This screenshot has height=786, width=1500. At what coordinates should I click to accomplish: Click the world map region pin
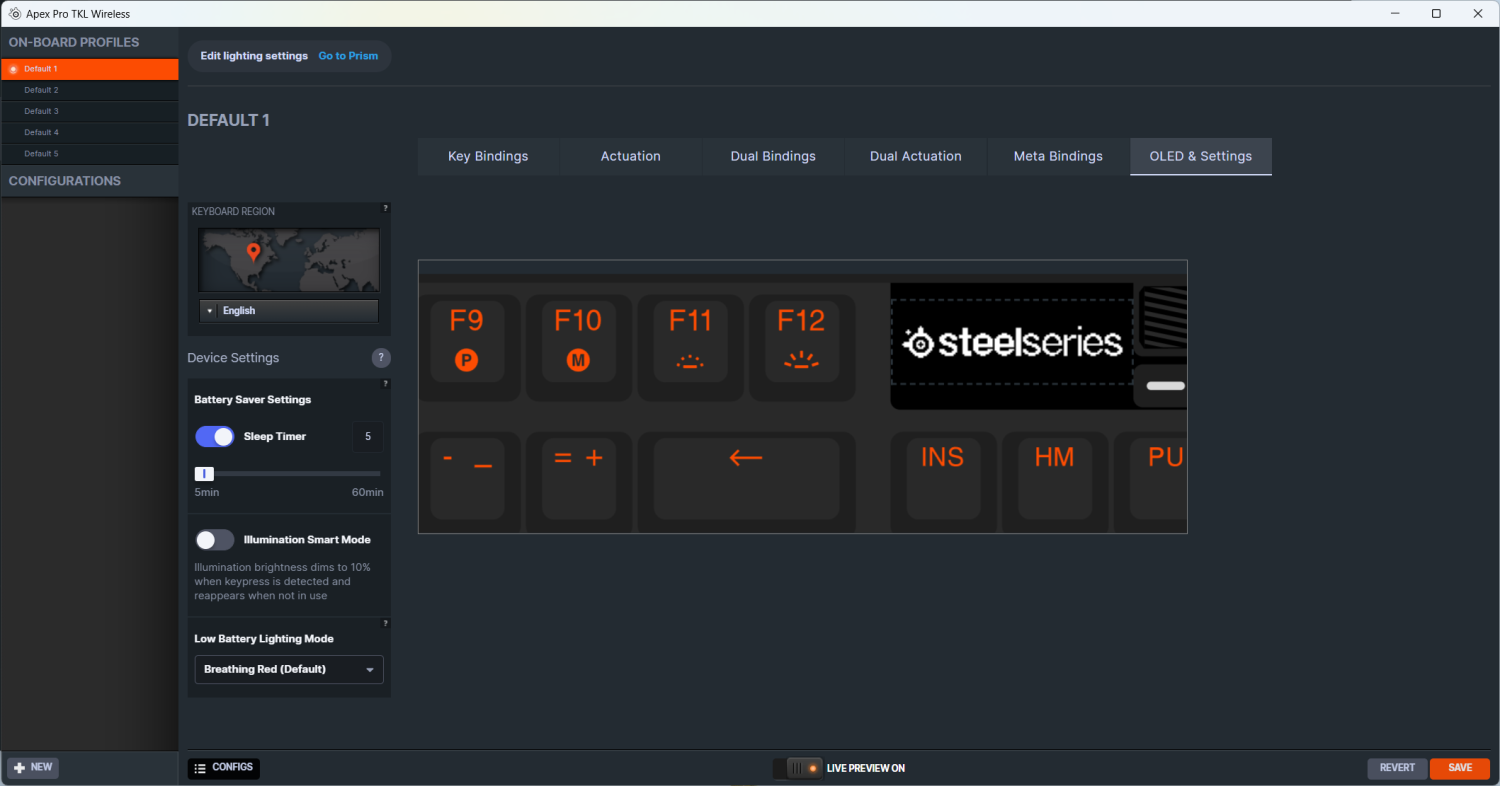pyautogui.click(x=253, y=252)
